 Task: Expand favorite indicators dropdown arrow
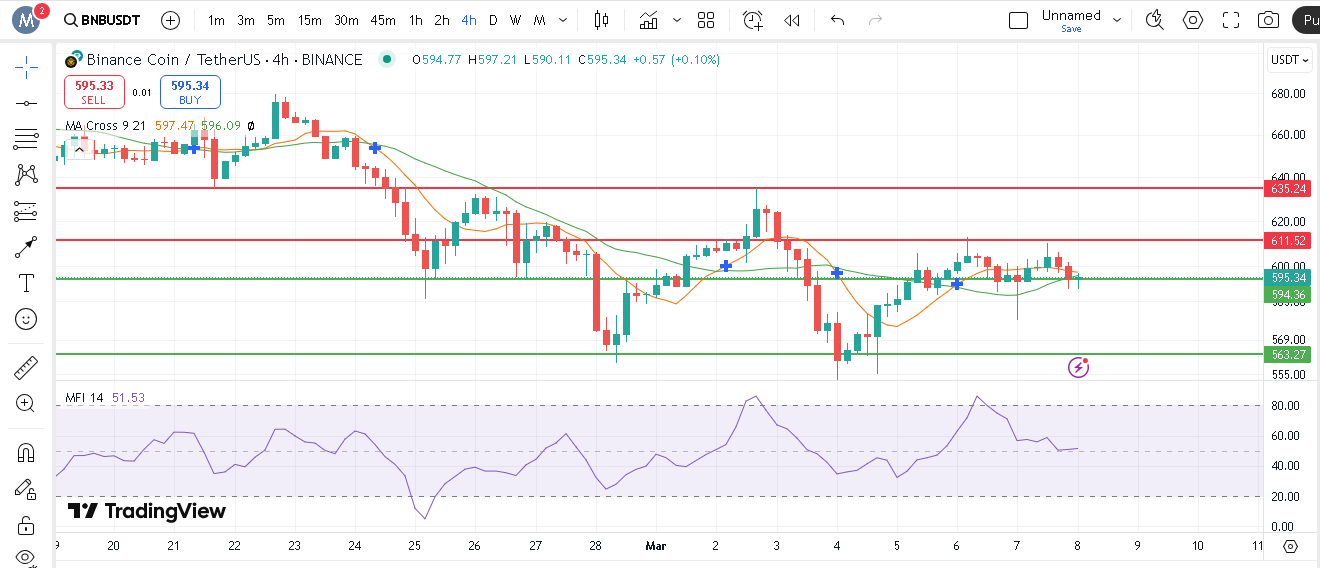(x=678, y=20)
